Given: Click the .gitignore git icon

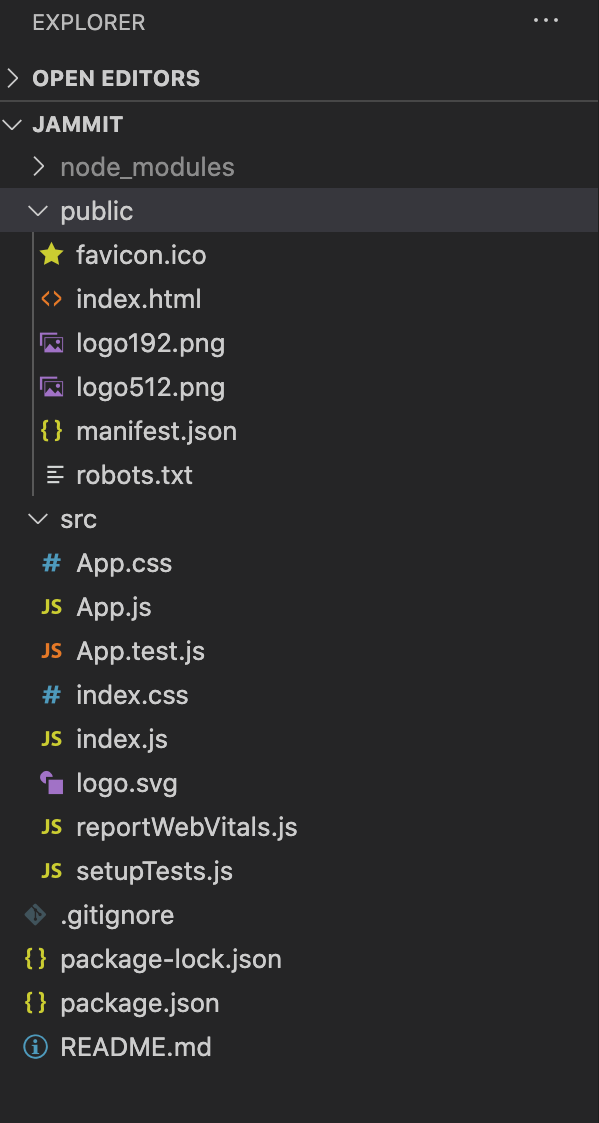Looking at the screenshot, I should [x=35, y=915].
